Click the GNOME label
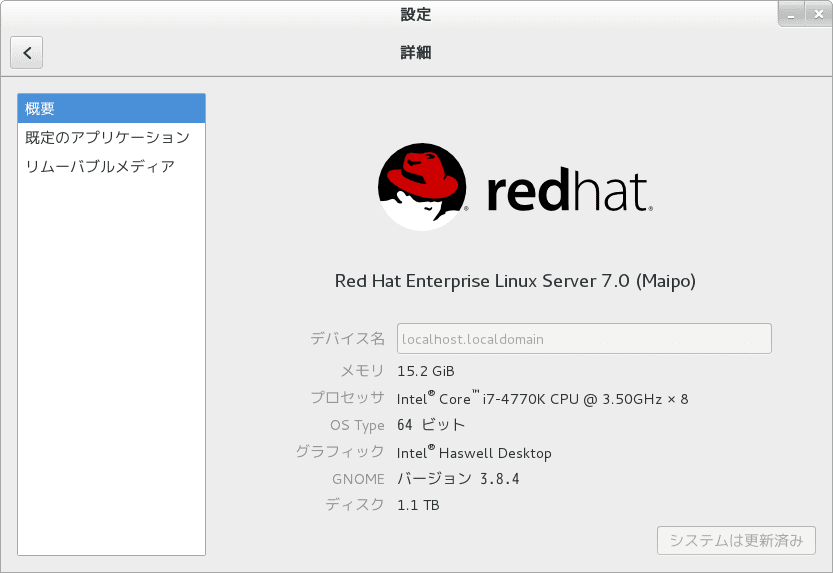833x573 pixels. coord(358,479)
